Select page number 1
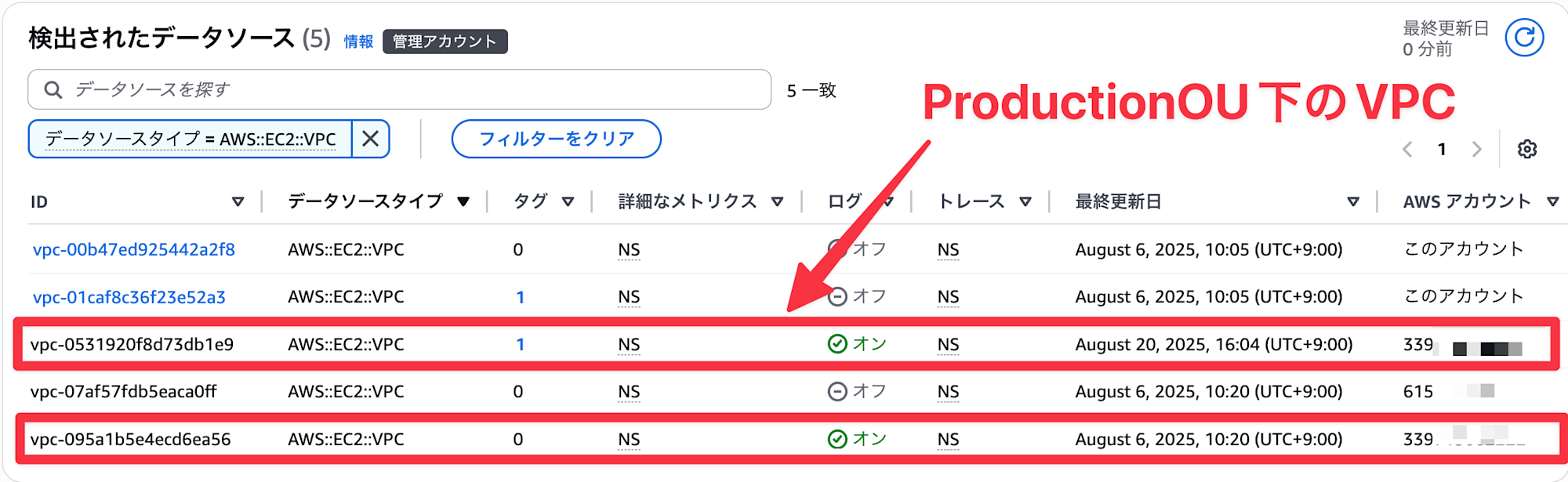This screenshot has width=1568, height=482. (1442, 149)
